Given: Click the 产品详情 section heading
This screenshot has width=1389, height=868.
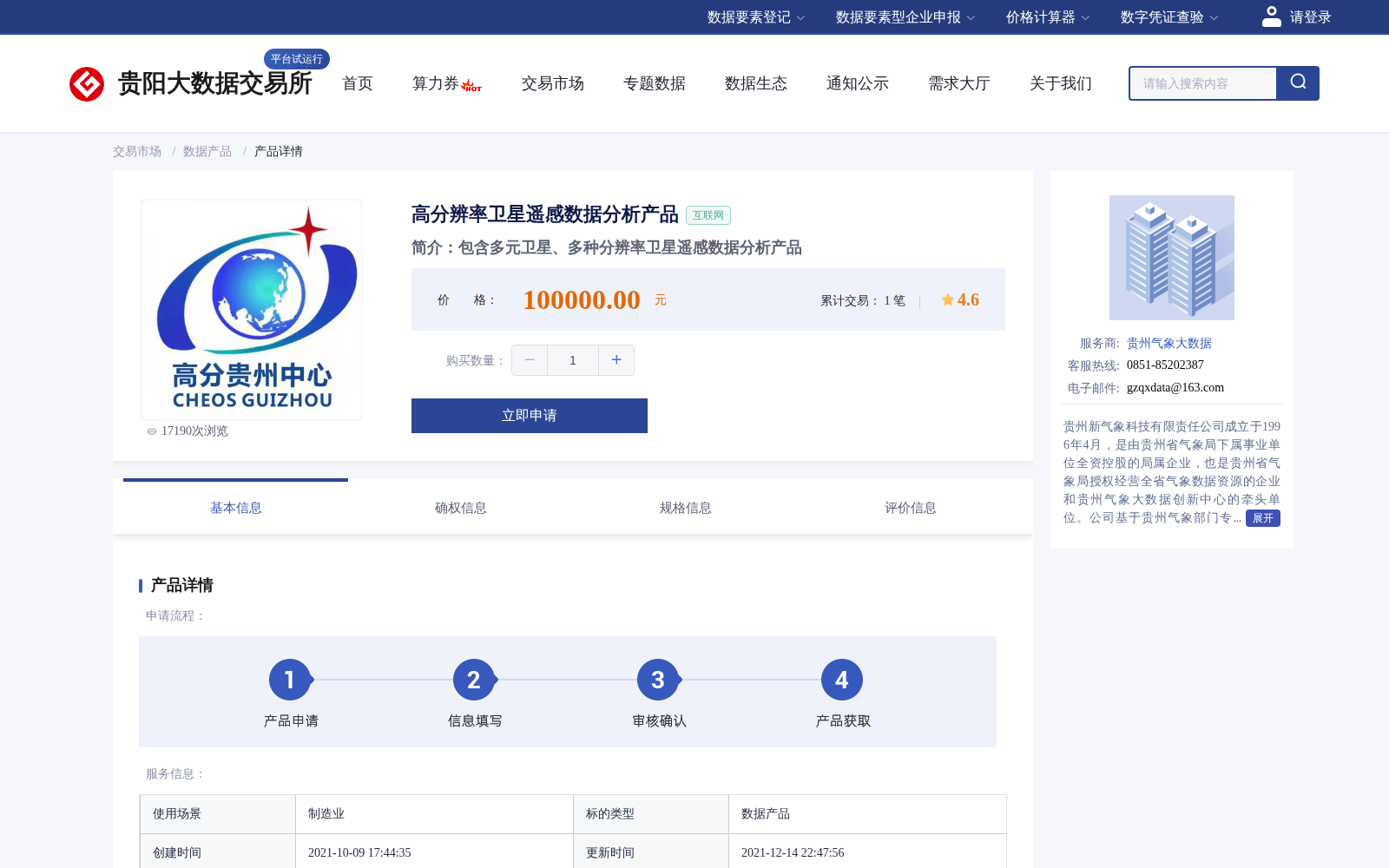Looking at the screenshot, I should pyautogui.click(x=181, y=585).
